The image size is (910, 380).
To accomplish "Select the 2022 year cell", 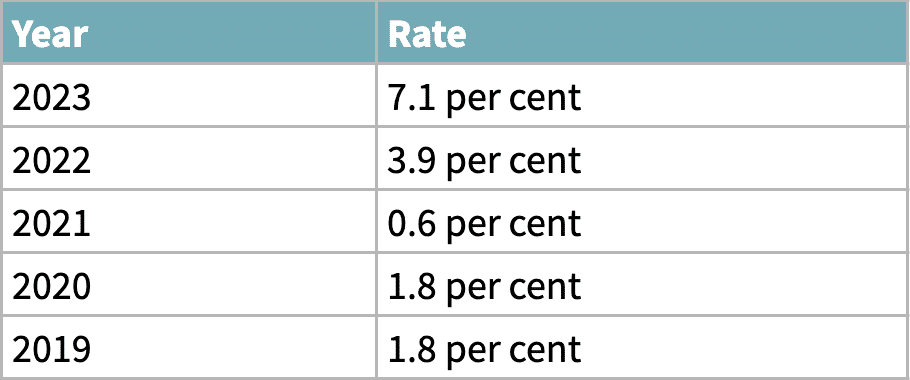I will tap(189, 158).
